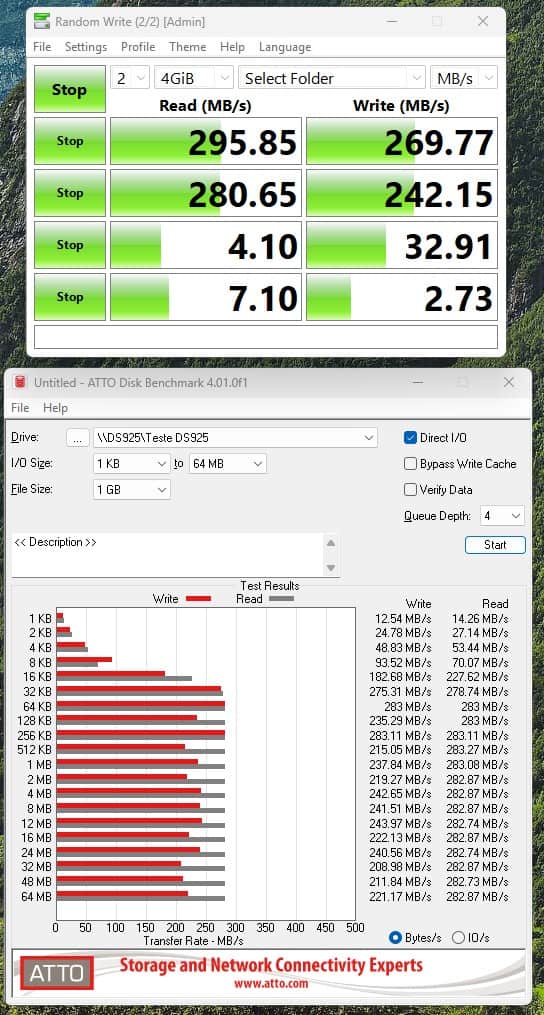The width and height of the screenshot is (544, 1015).
Task: Open the drive browse button with ellipsis
Action: click(78, 438)
